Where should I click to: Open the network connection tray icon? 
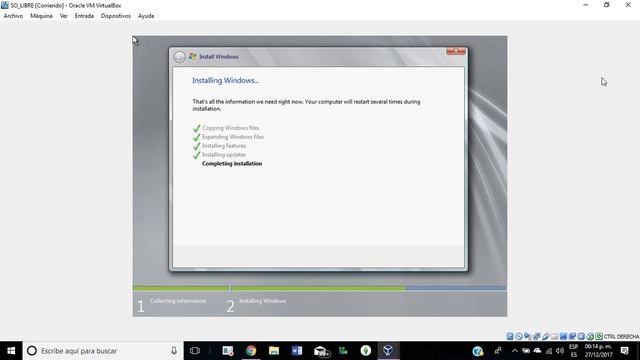coord(549,351)
